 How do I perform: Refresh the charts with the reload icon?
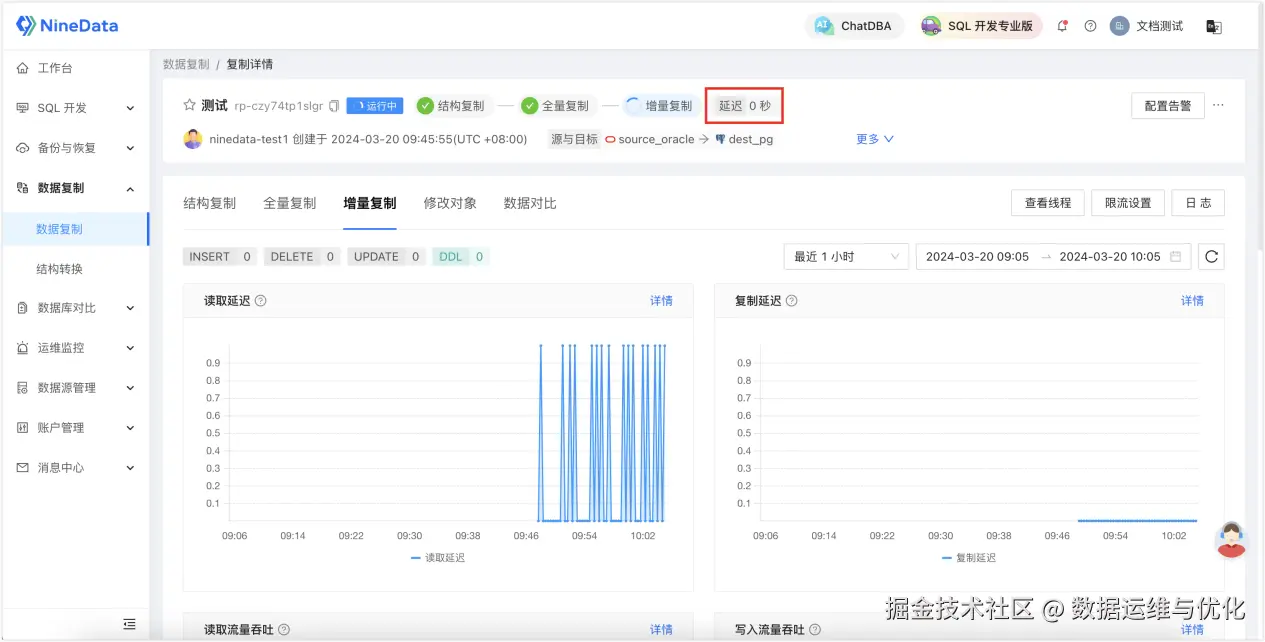click(1211, 257)
